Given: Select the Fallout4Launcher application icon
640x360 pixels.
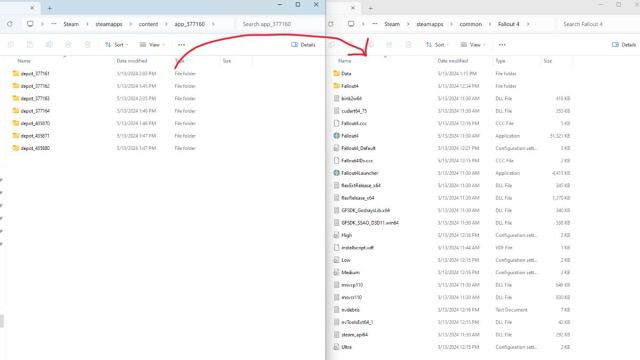Looking at the screenshot, I should [336, 173].
